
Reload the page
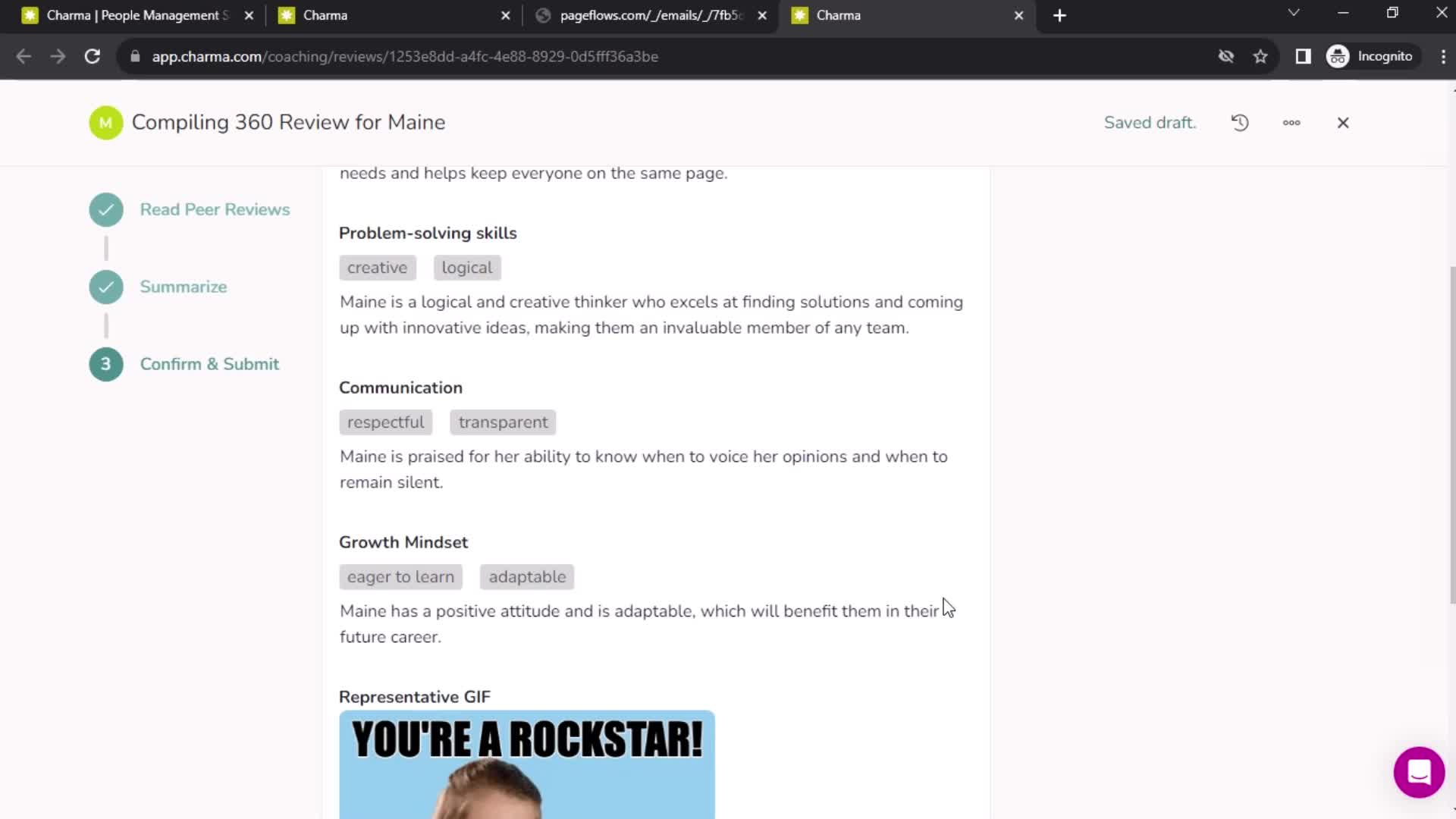(x=93, y=57)
